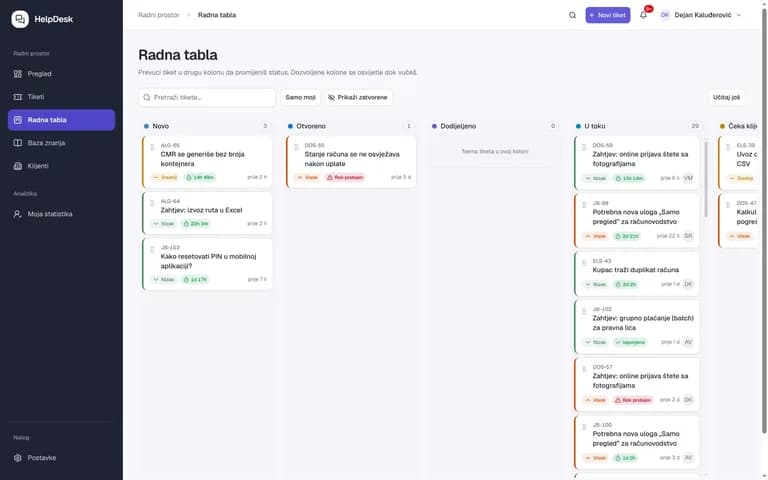The height and width of the screenshot is (480, 768).
Task: Open Moja statistika menu item
Action: (61, 214)
